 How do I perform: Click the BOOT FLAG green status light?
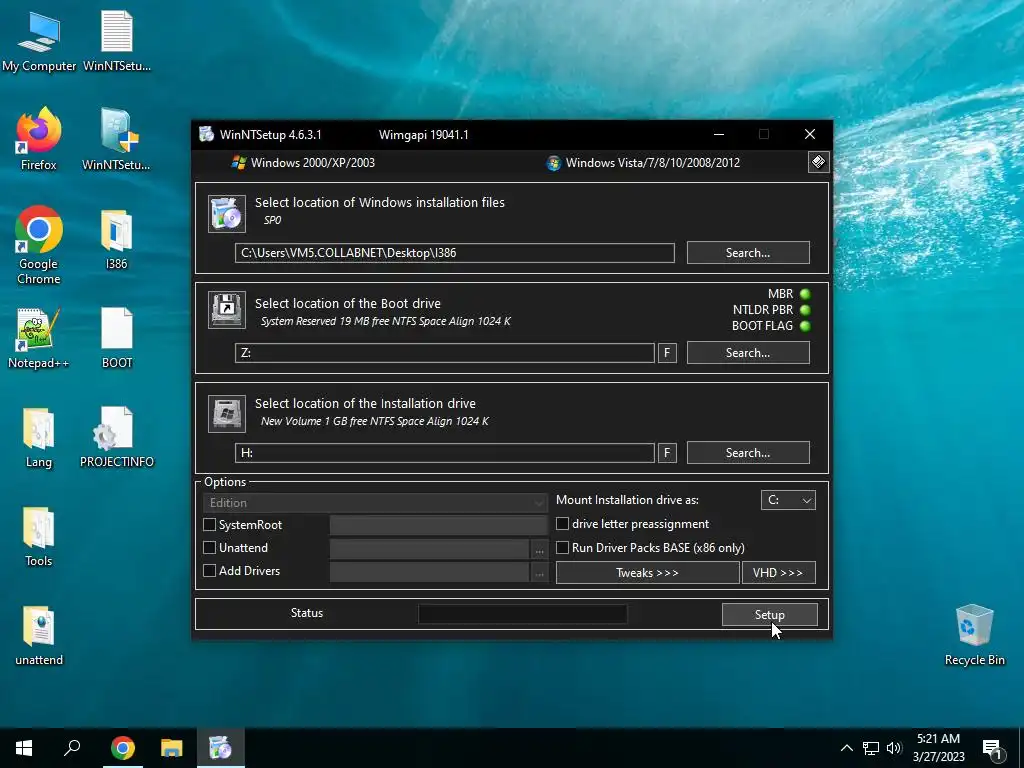click(805, 326)
